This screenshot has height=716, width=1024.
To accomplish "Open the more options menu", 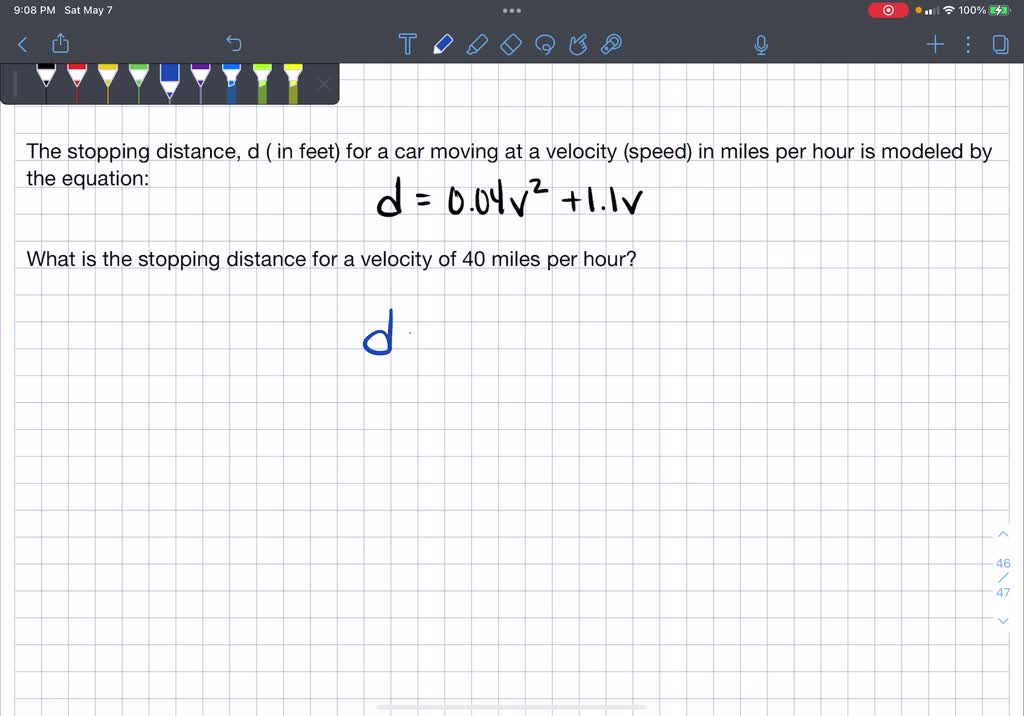I will coord(966,44).
